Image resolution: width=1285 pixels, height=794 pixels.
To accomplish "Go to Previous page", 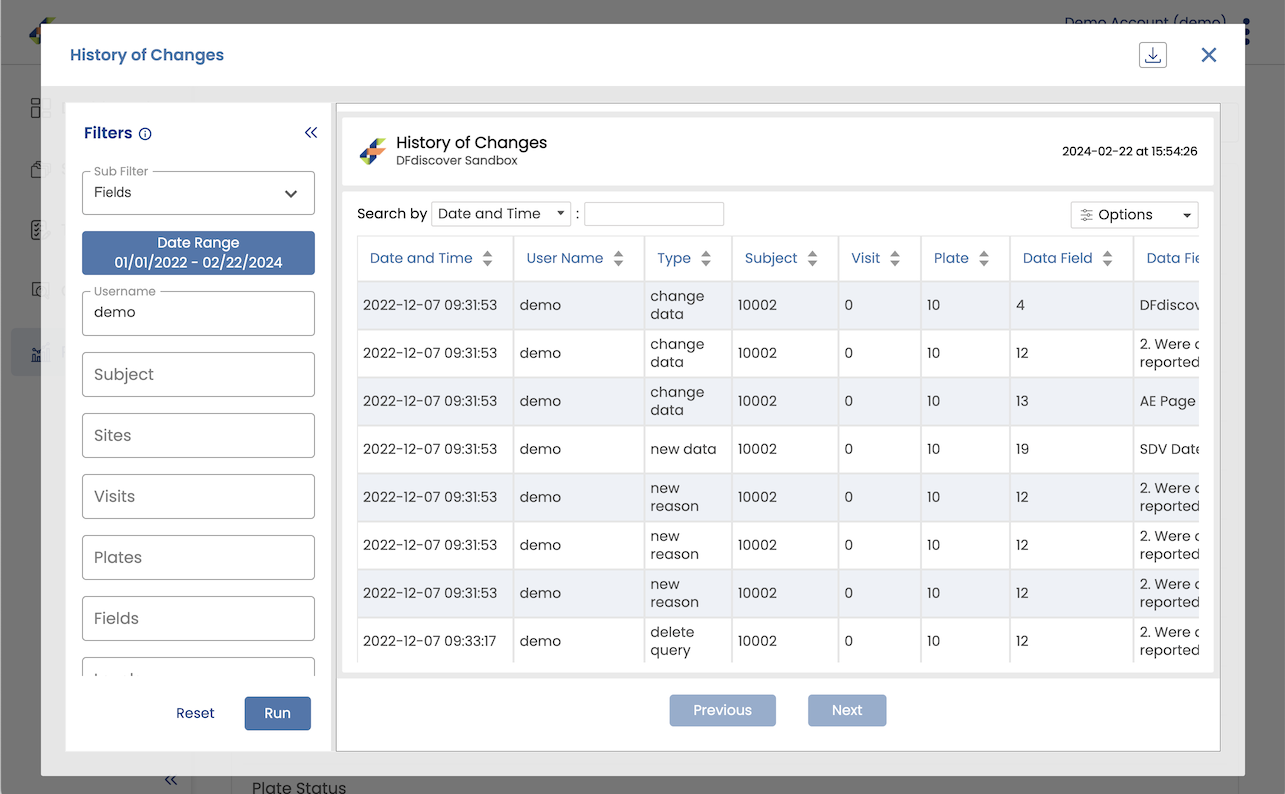I will pos(722,710).
